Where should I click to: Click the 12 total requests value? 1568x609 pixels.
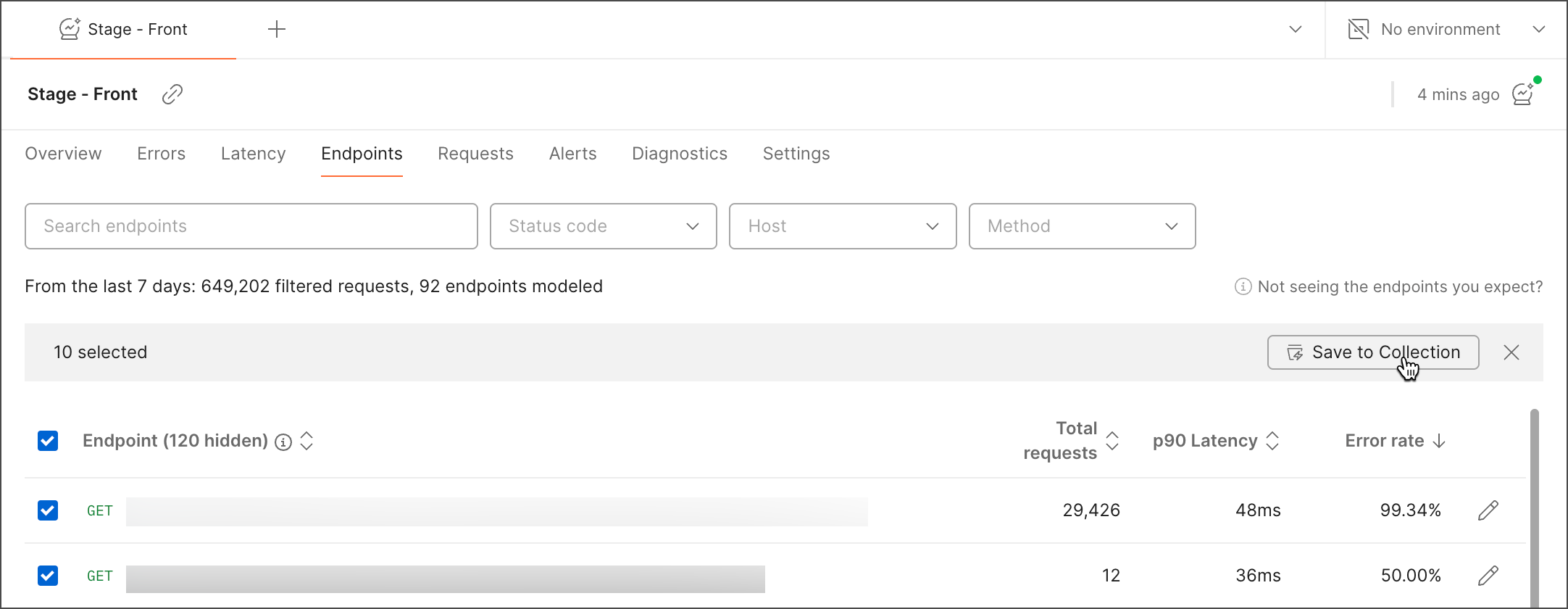tap(1111, 576)
